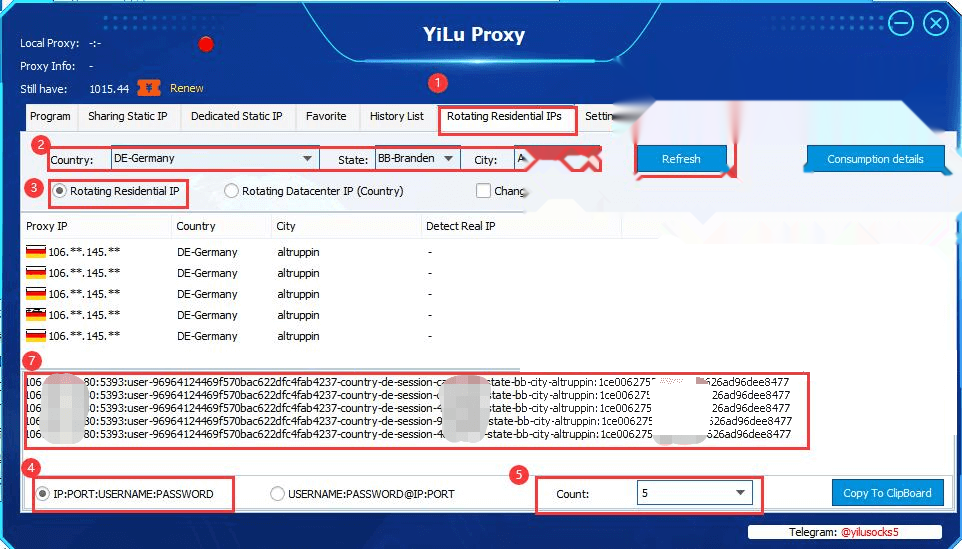Image resolution: width=962 pixels, height=549 pixels.
Task: Open the Dedicated Static IP tab
Action: tap(237, 117)
